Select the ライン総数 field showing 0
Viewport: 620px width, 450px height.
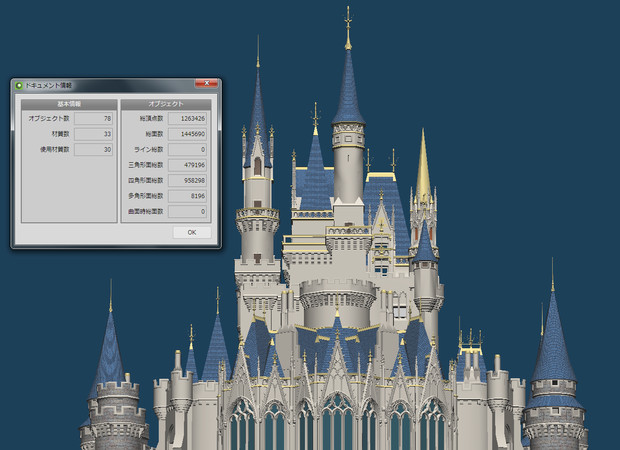pos(187,149)
